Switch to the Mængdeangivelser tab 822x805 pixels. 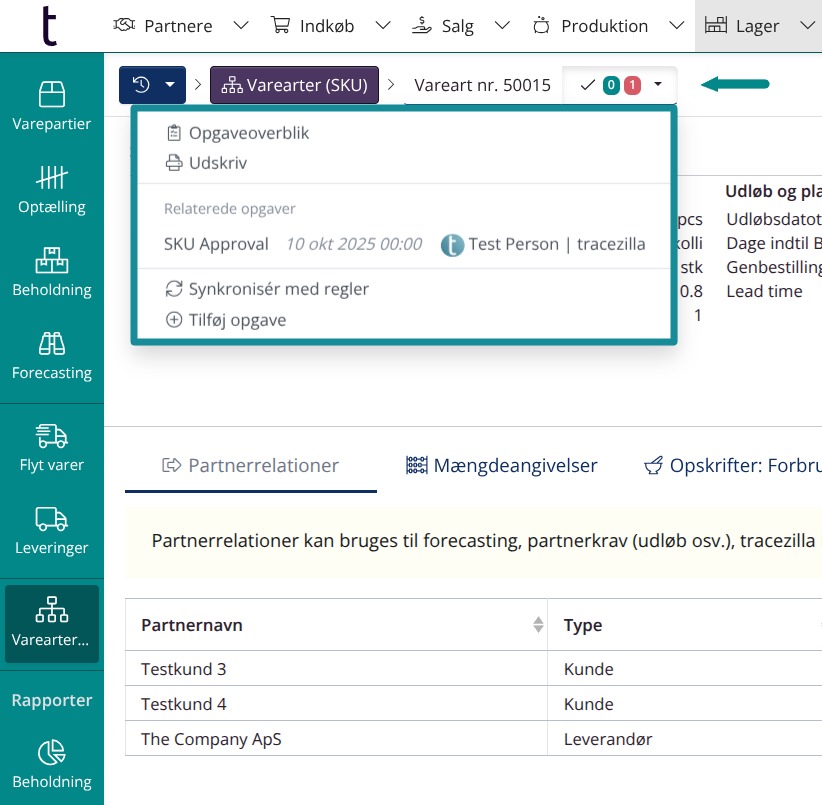501,465
